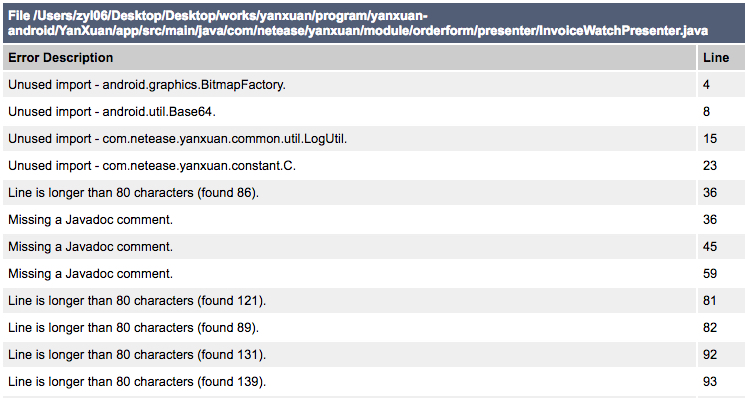Select the Missing Javadoc comment row for line 59

click(374, 274)
